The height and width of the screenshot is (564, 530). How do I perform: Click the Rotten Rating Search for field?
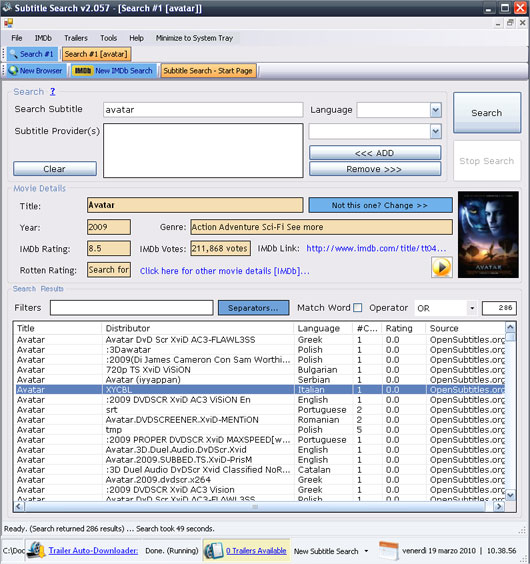[x=109, y=270]
